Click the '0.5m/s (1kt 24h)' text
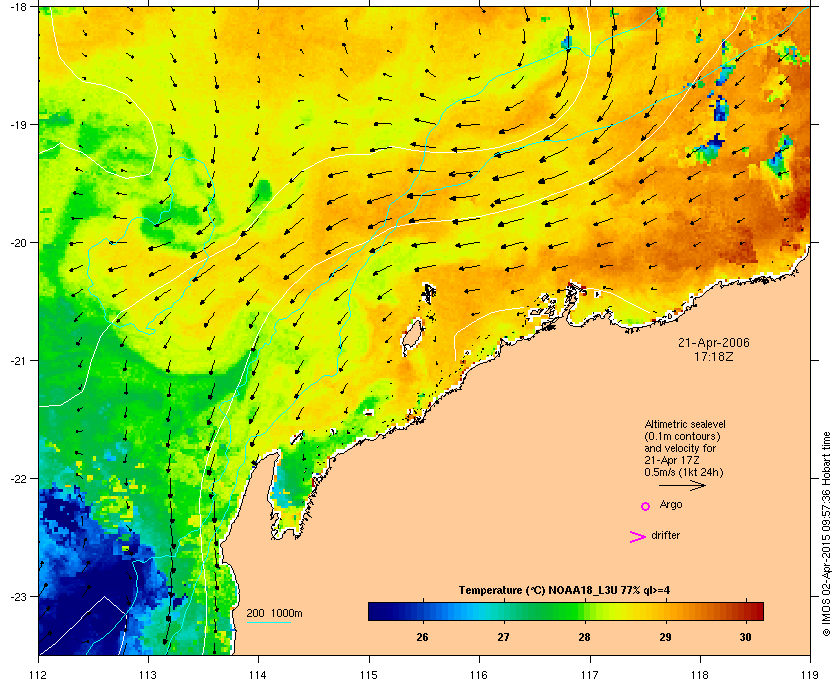This screenshot has width=840, height=680. pyautogui.click(x=684, y=473)
